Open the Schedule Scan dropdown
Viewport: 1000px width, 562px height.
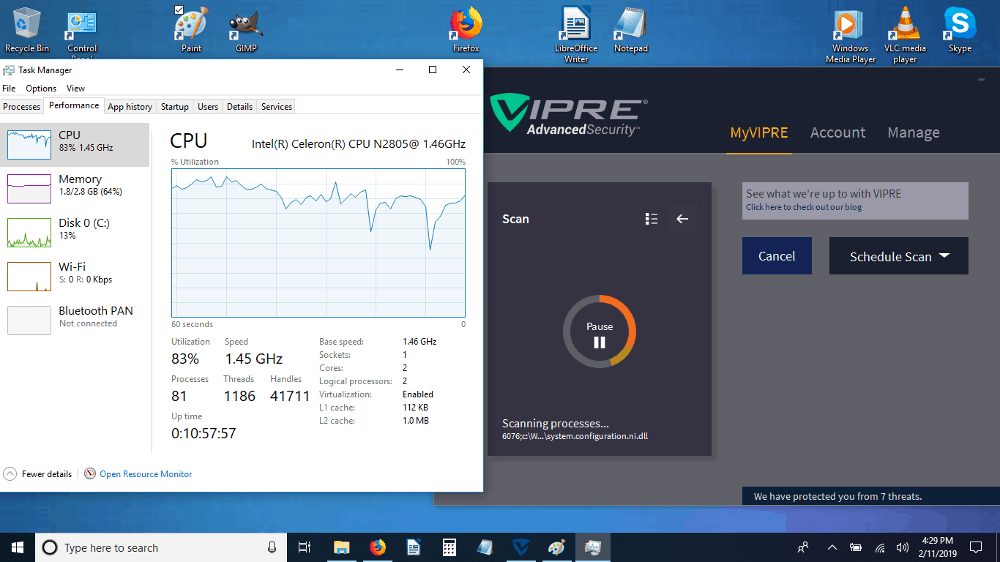[898, 256]
